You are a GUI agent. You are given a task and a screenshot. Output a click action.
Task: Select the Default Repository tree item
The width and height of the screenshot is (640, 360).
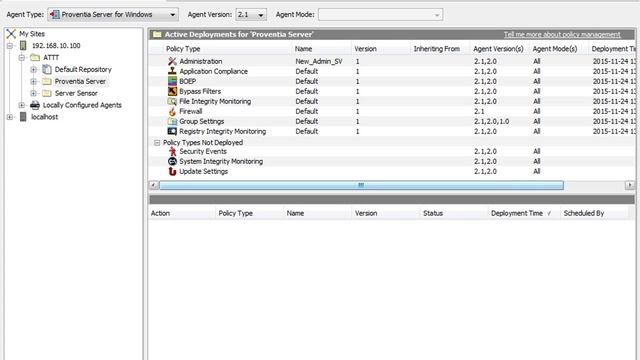coord(83,69)
